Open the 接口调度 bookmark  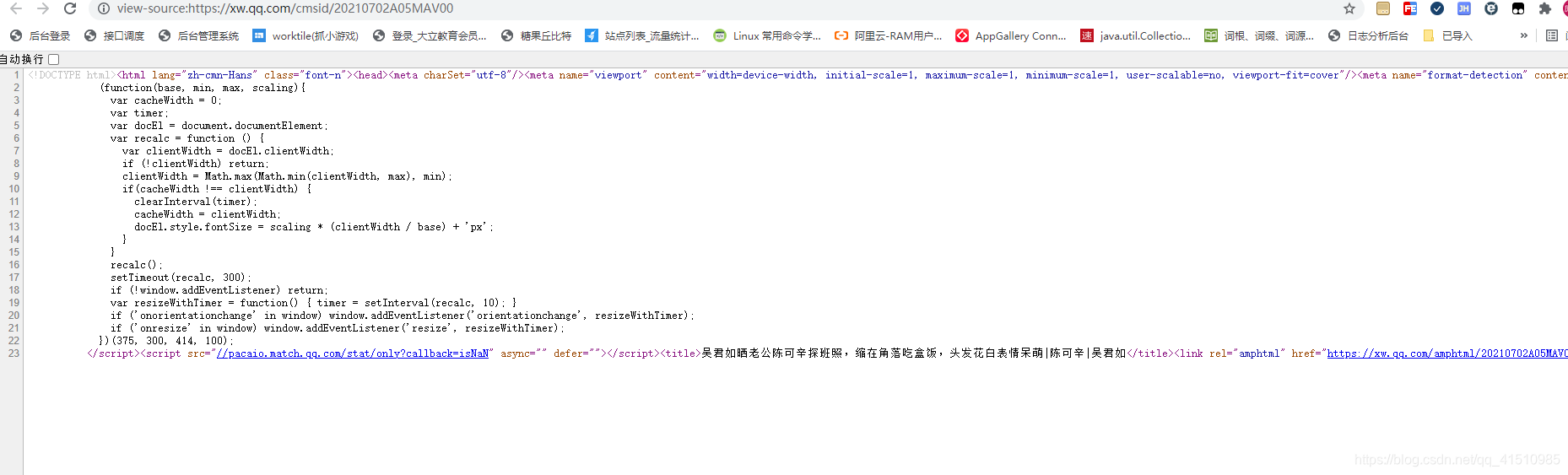coord(114,35)
